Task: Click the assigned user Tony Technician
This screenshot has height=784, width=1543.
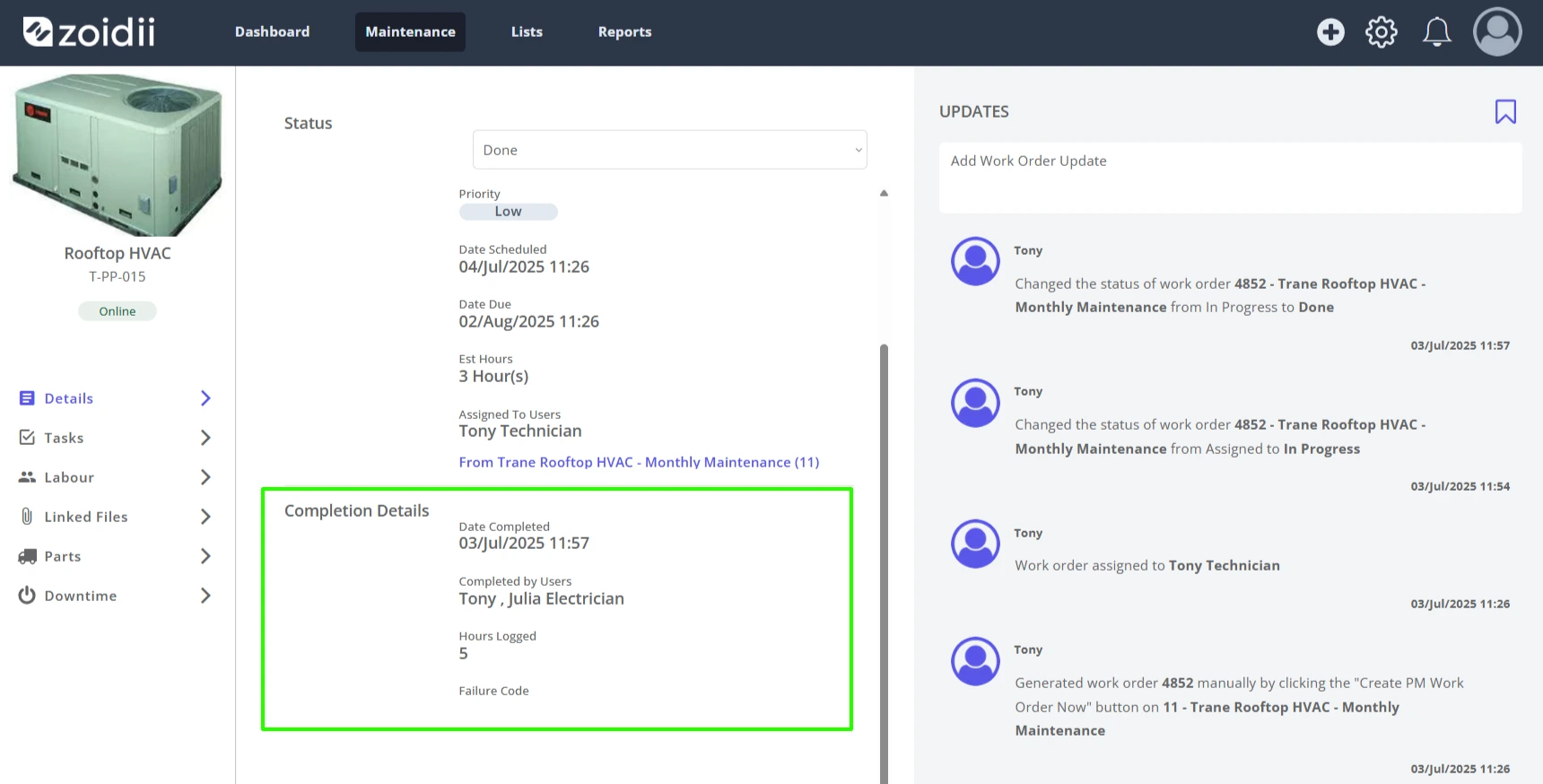Action: (x=520, y=431)
